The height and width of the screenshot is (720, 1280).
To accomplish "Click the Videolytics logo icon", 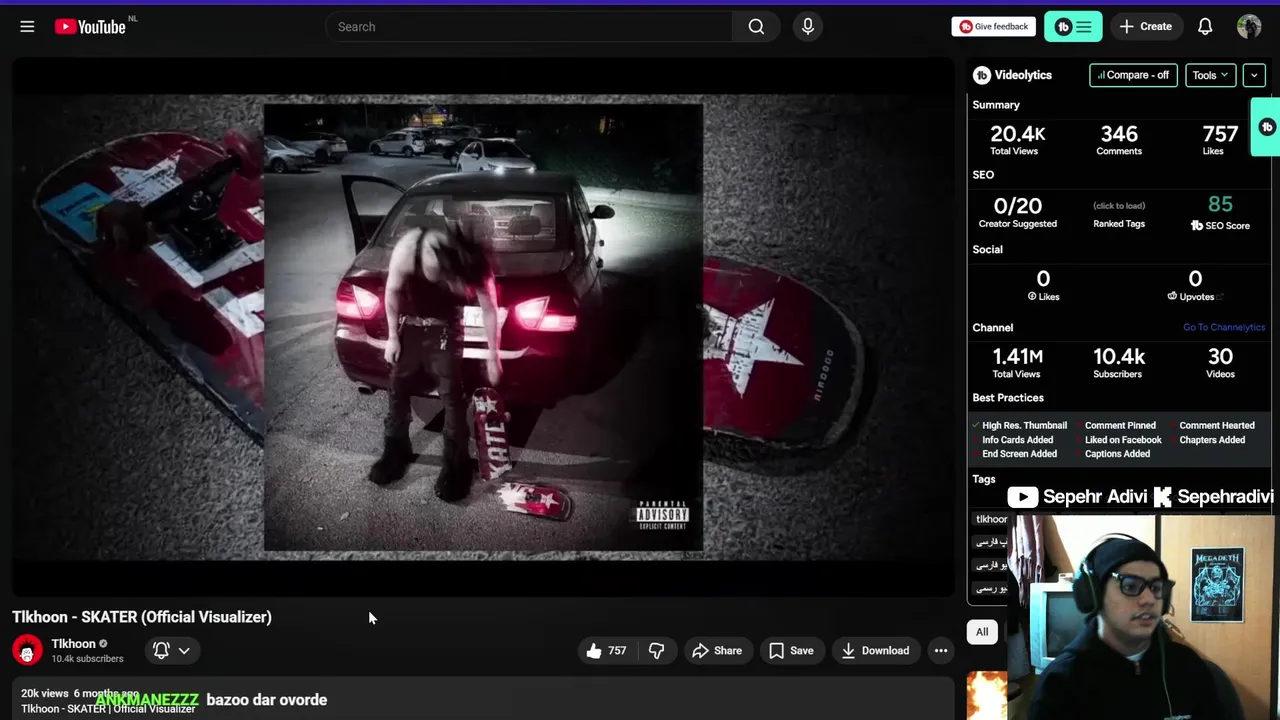I will tap(982, 75).
